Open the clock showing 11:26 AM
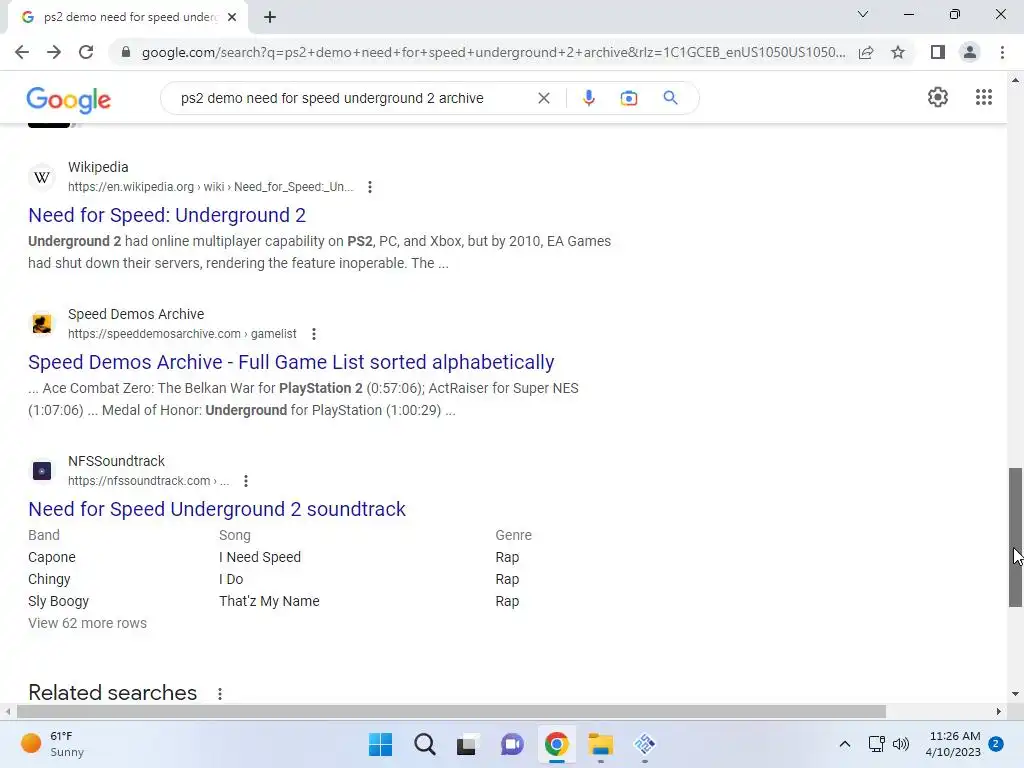1024x768 pixels. coord(953,744)
